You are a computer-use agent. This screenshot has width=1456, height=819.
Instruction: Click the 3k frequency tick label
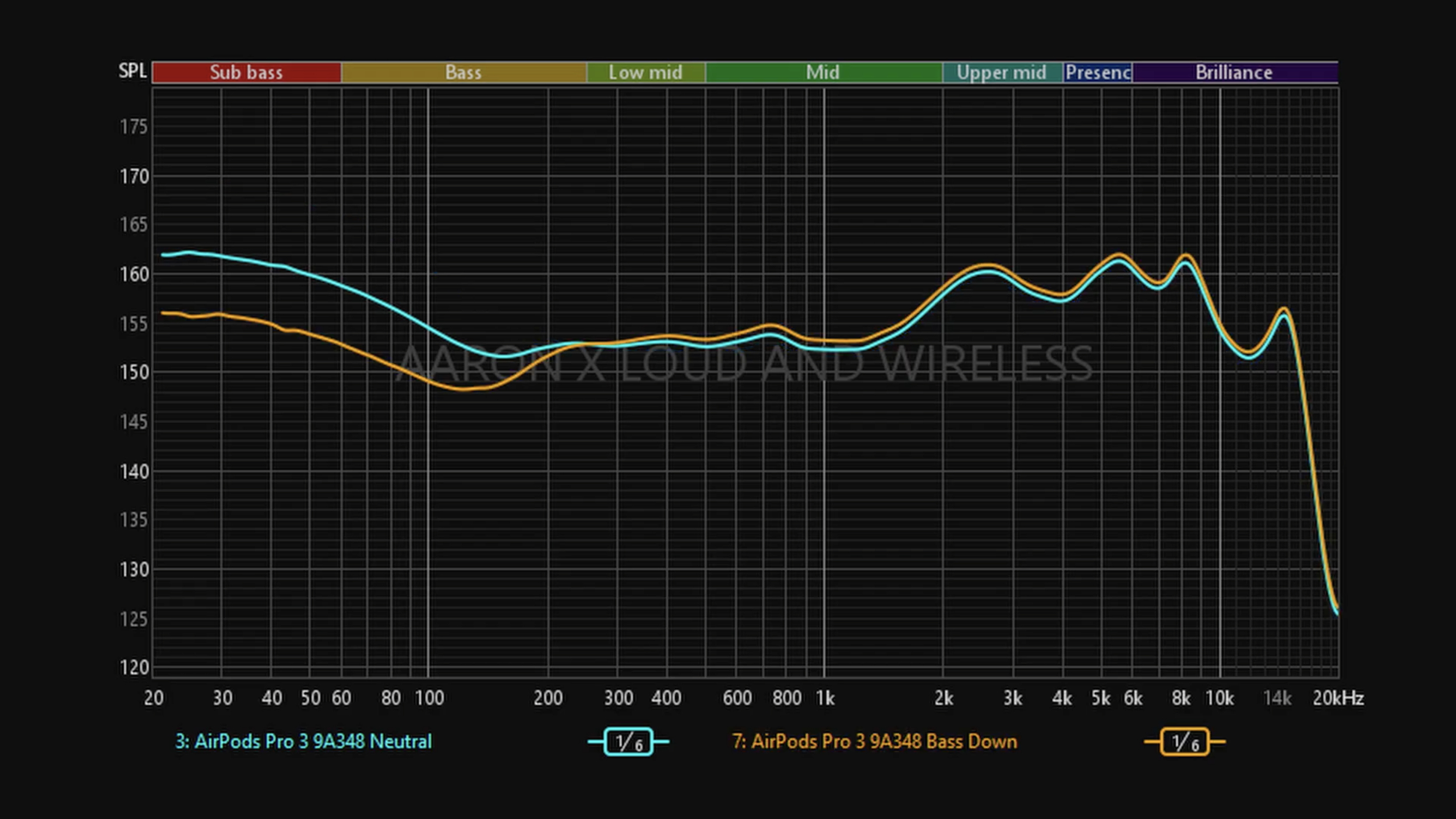[x=1013, y=698]
